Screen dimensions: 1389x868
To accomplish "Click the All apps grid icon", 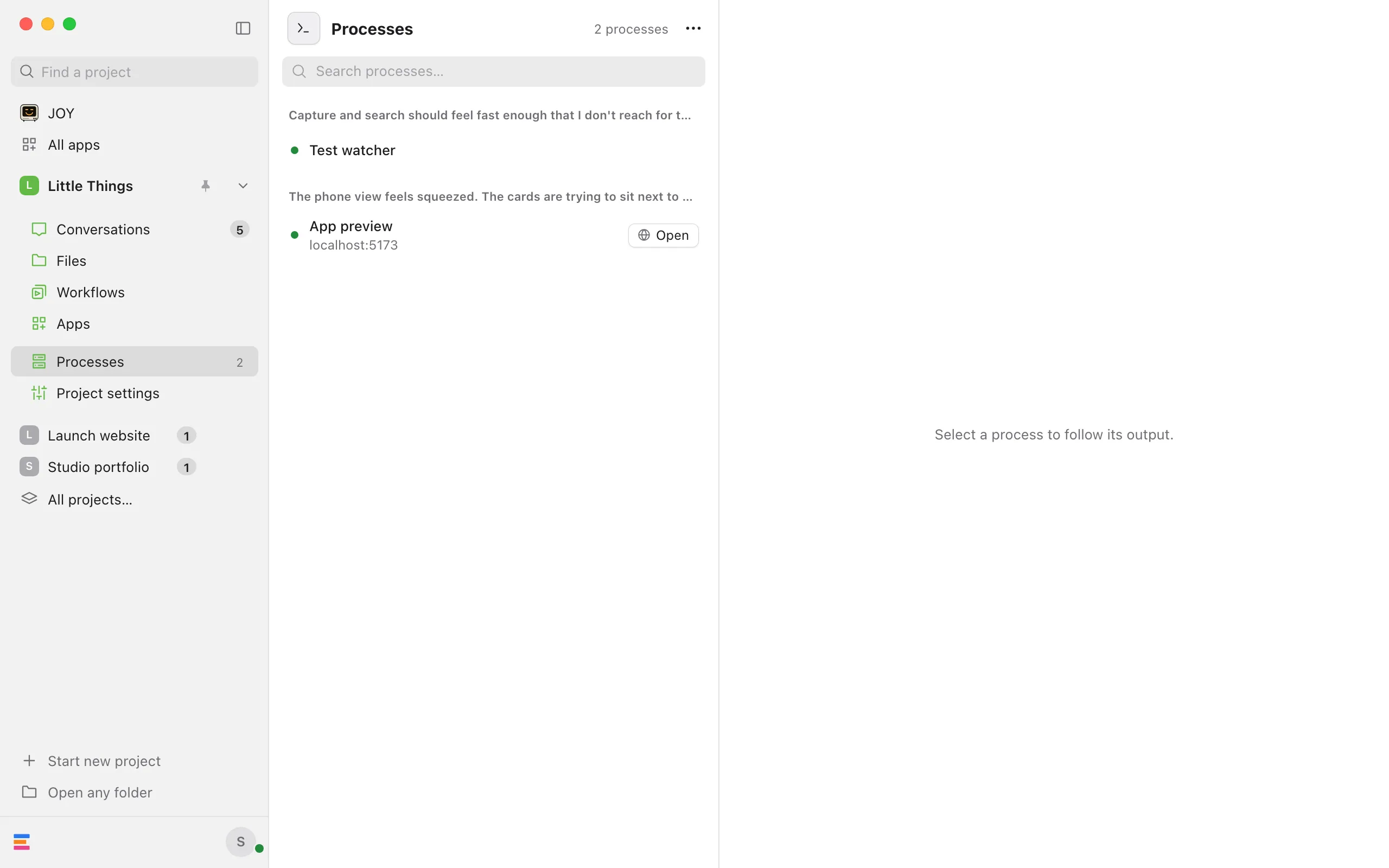I will tap(29, 144).
